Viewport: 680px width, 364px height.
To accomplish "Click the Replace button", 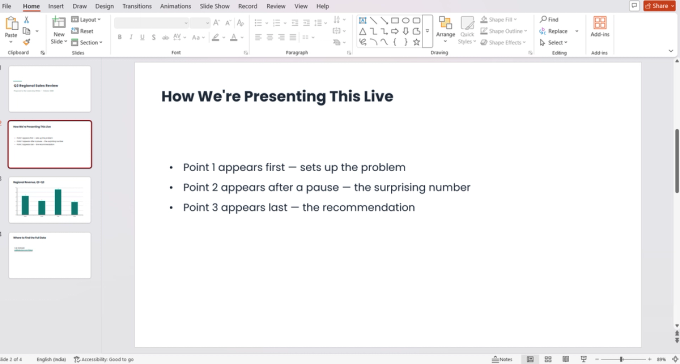I will (x=554, y=31).
